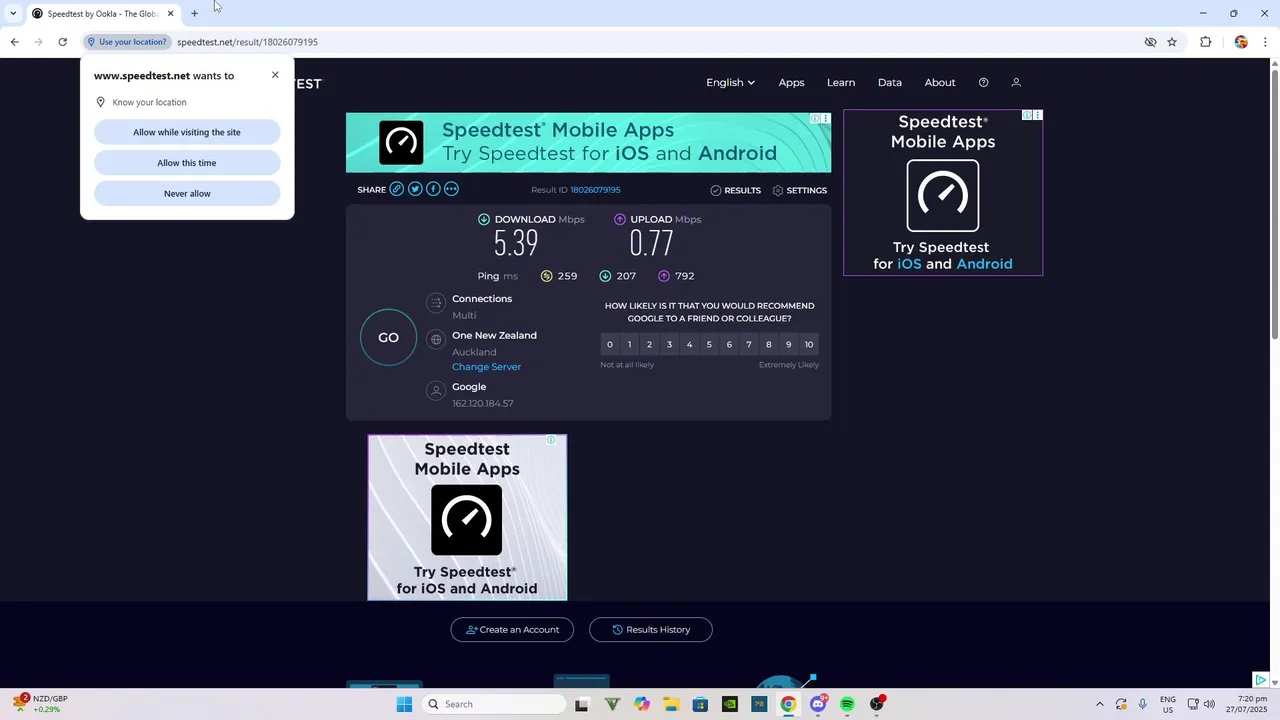Click the upload arrow icon beside UPLOAD
This screenshot has width=1280, height=720.
point(620,219)
